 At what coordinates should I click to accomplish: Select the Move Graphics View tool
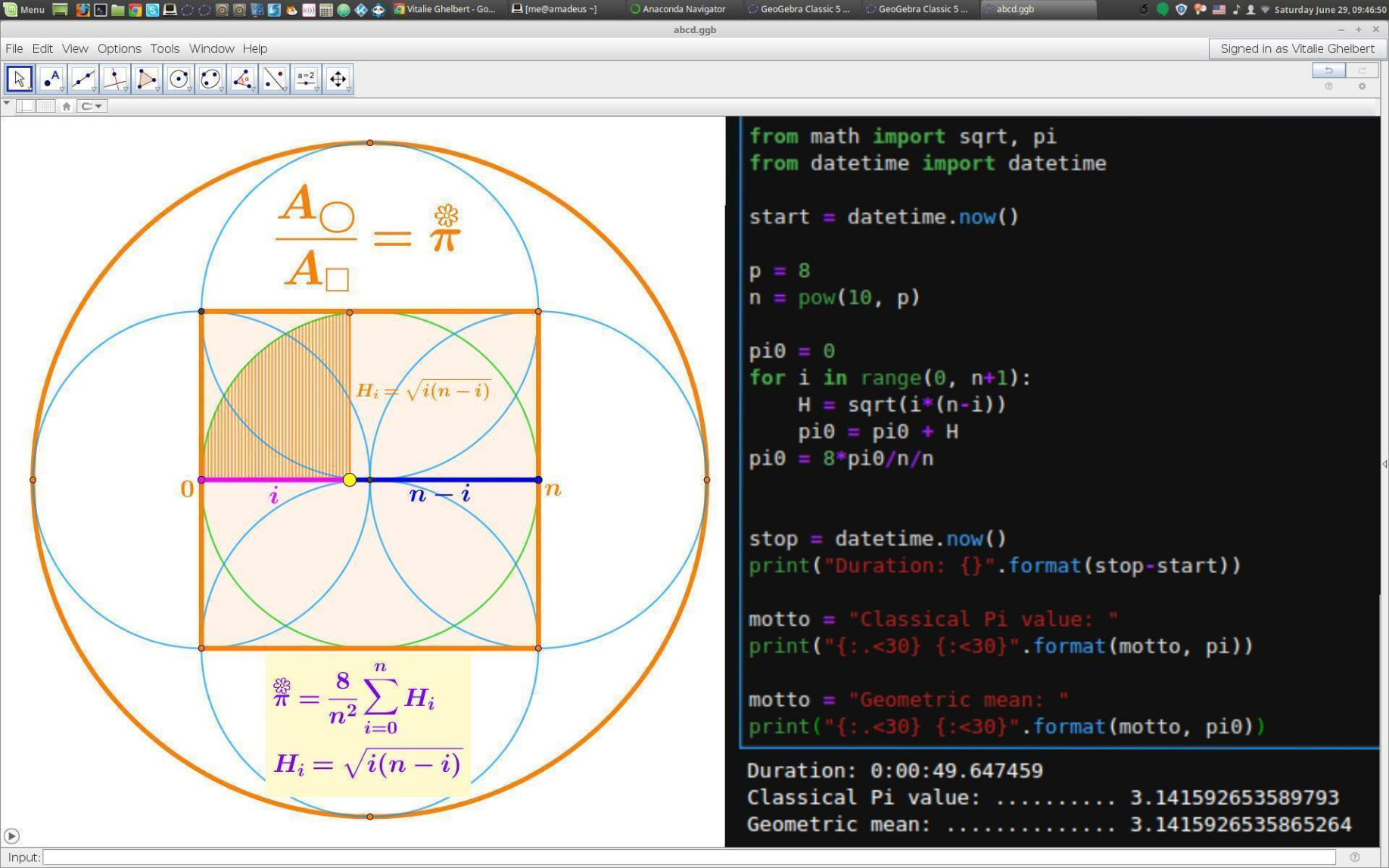338,79
